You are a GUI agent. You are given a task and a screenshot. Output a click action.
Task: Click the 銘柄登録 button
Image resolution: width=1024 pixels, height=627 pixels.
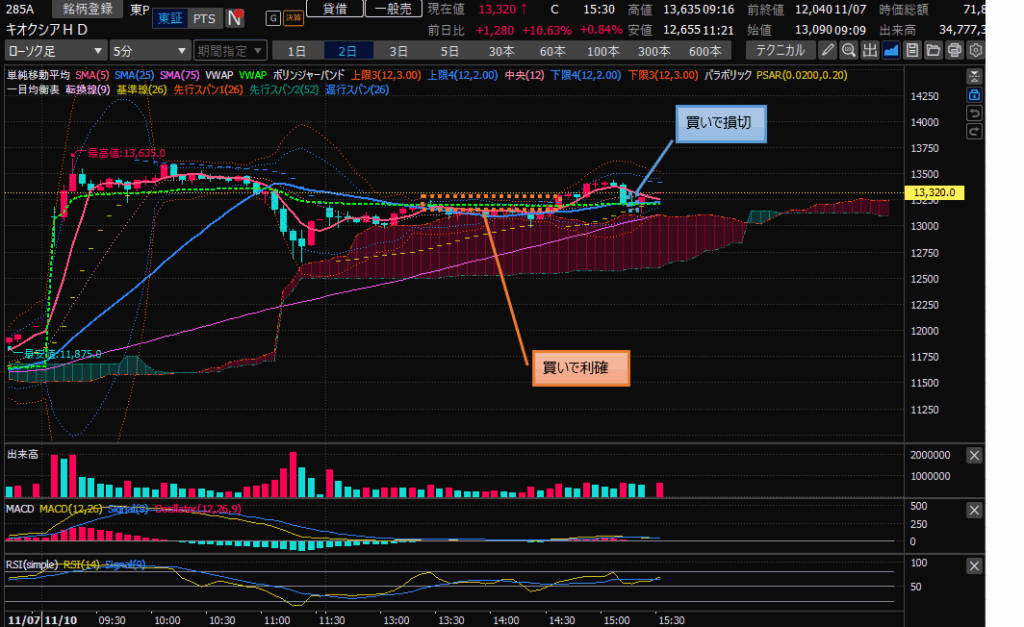coord(88,9)
